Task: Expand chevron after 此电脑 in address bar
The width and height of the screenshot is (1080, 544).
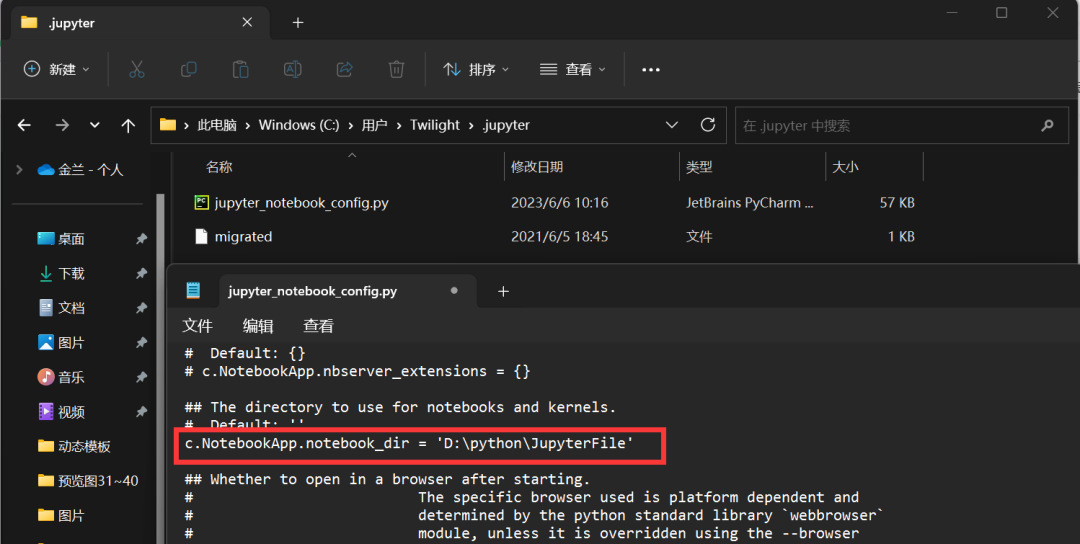Action: point(247,125)
